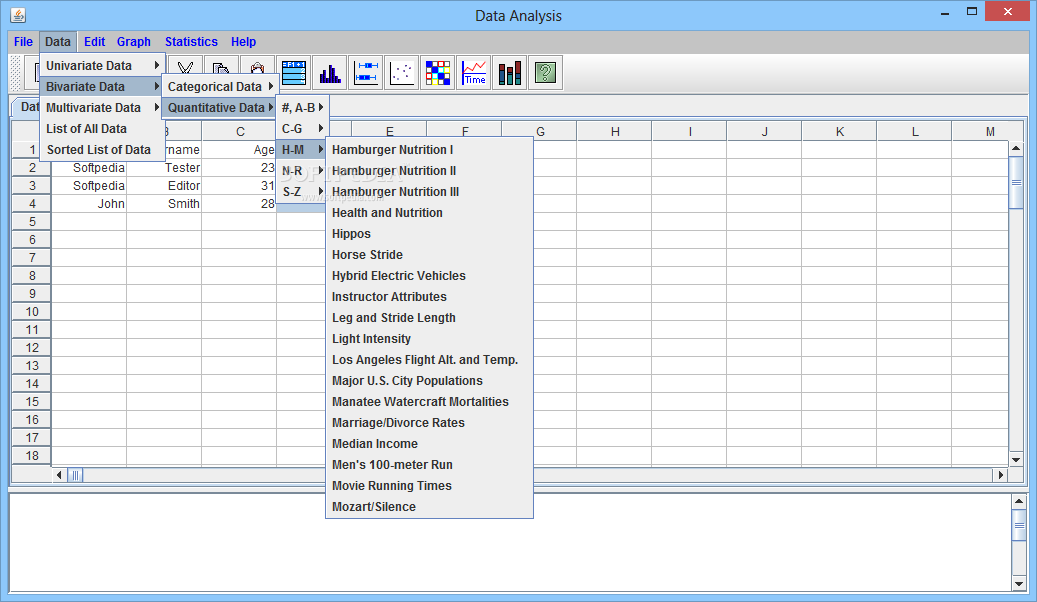This screenshot has height=602, width=1037.
Task: Click the spreadsheet data table toolbar icon
Action: click(x=294, y=72)
